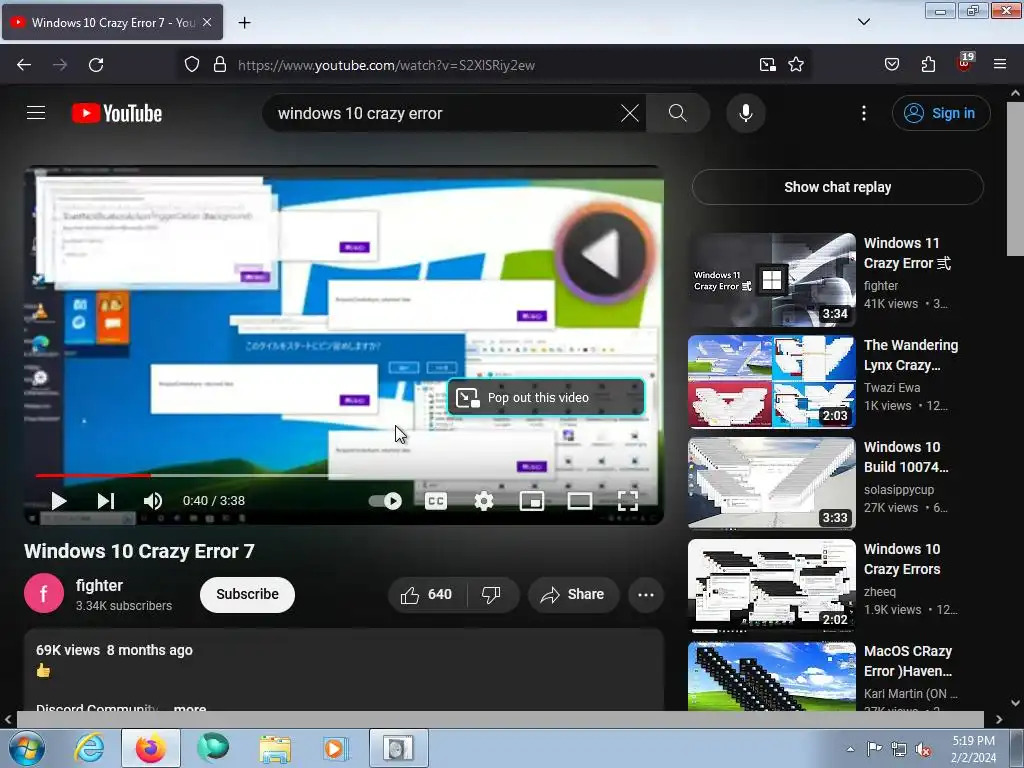Open more actions ellipsis beside Share
This screenshot has height=768, width=1024.
pos(645,594)
